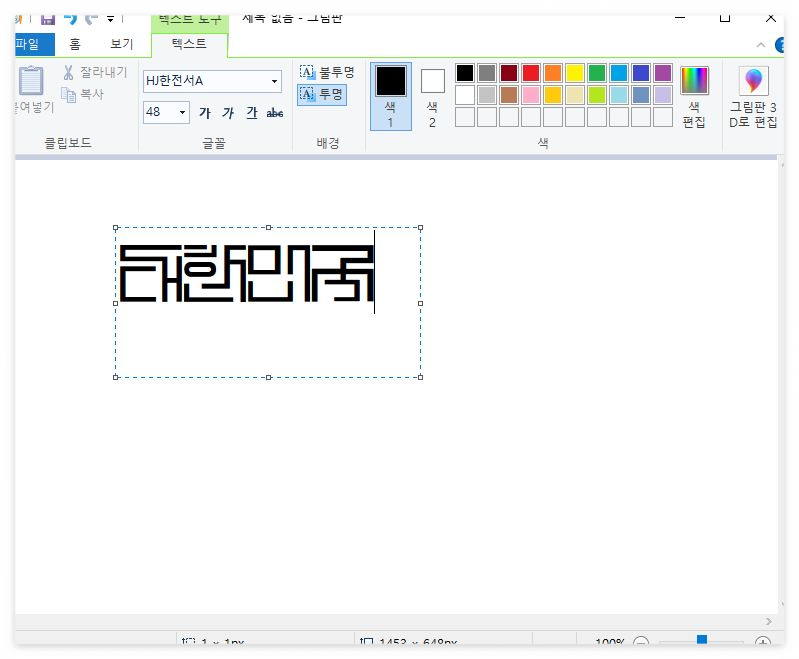Click the Text Tools contextual tab header
The image size is (799, 659).
click(x=190, y=21)
